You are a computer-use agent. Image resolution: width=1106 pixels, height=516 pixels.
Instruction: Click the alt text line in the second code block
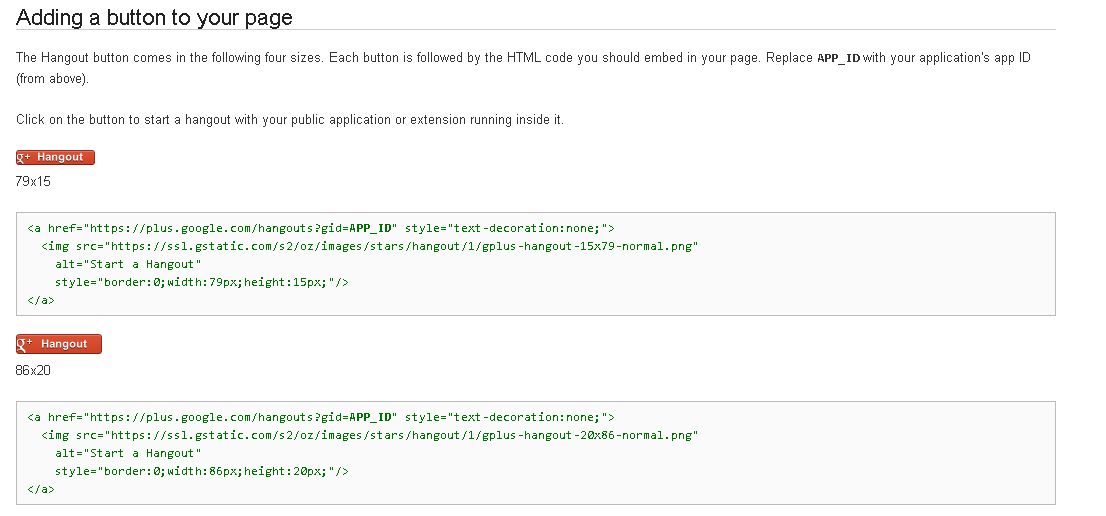pyautogui.click(x=129, y=453)
